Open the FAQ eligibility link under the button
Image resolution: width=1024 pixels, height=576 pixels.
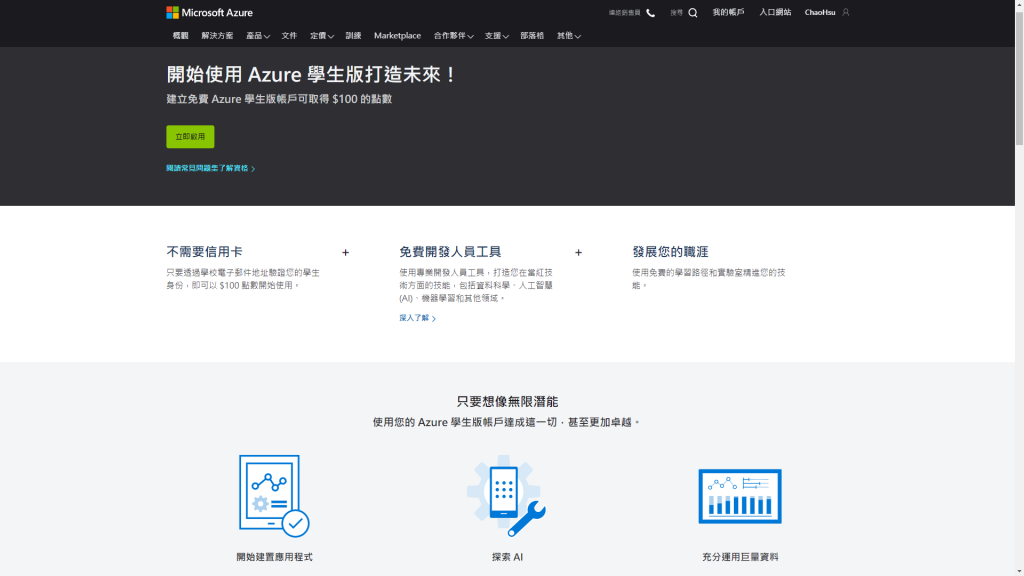pyautogui.click(x=210, y=168)
